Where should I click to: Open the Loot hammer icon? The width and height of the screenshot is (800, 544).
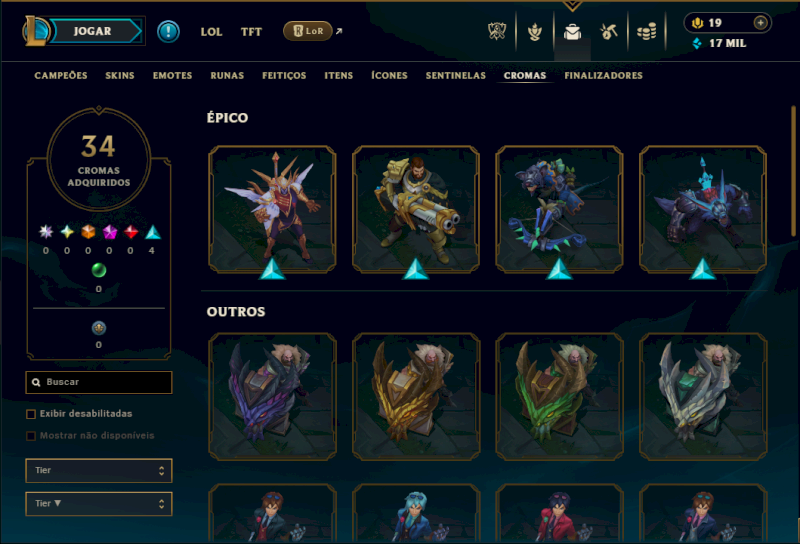(609, 32)
